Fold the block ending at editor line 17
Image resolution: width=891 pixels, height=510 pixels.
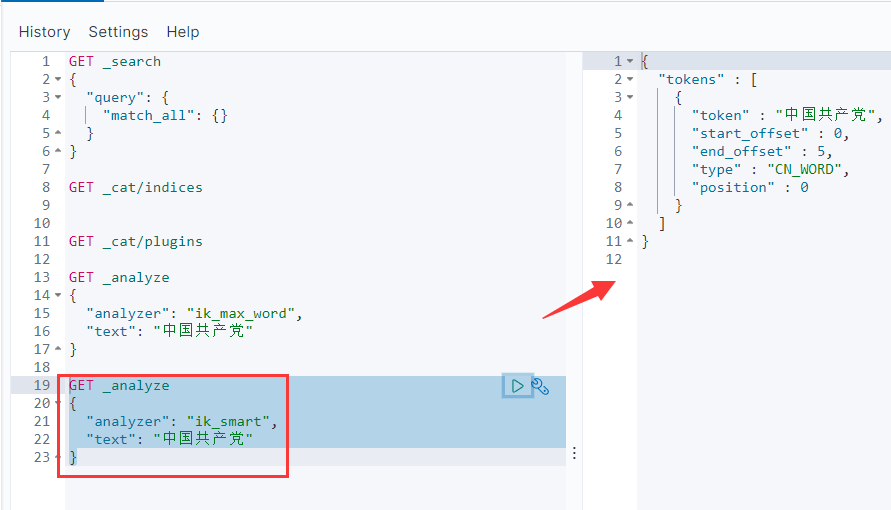coord(58,349)
